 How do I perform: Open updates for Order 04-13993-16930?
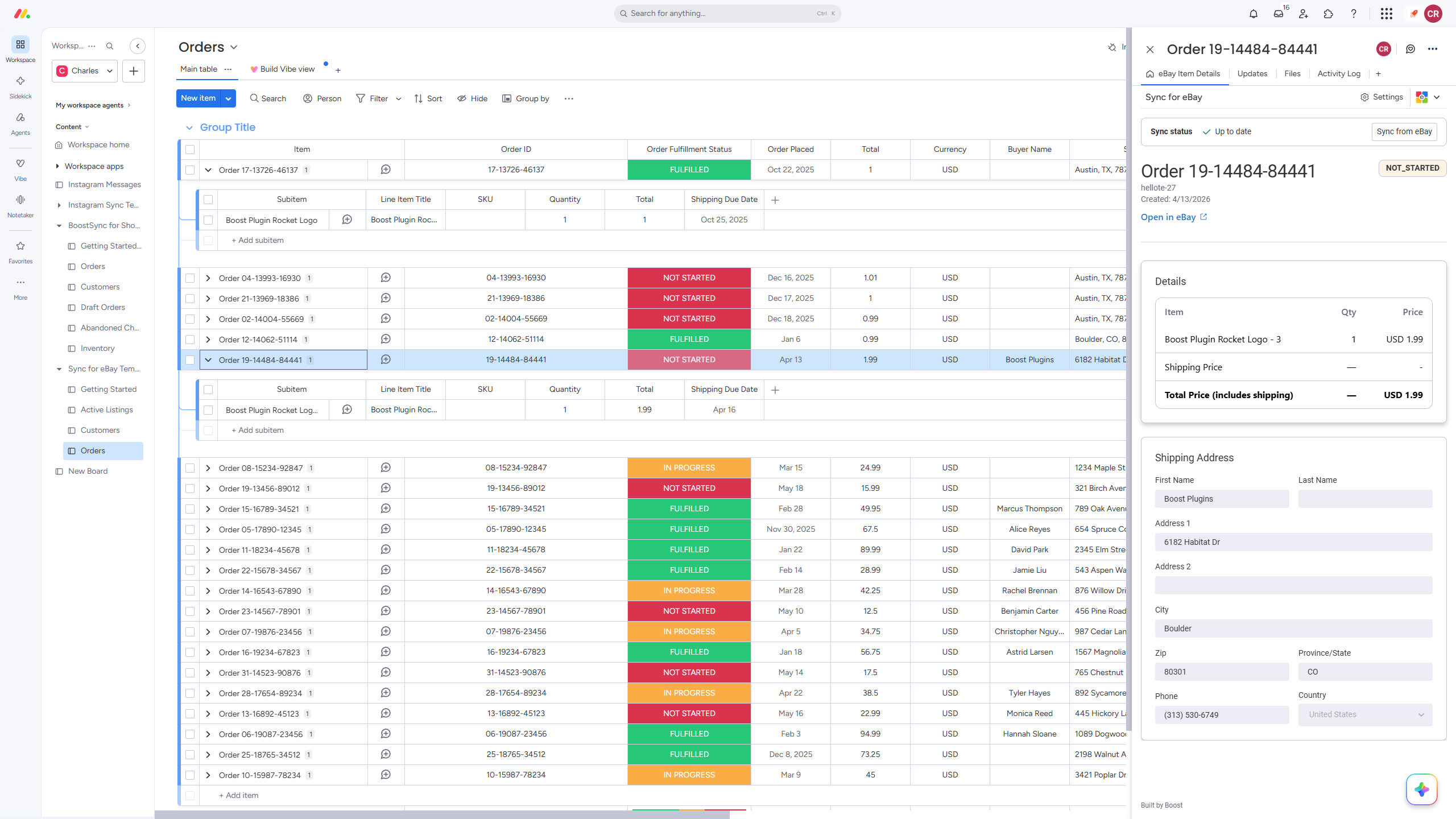[x=386, y=278]
